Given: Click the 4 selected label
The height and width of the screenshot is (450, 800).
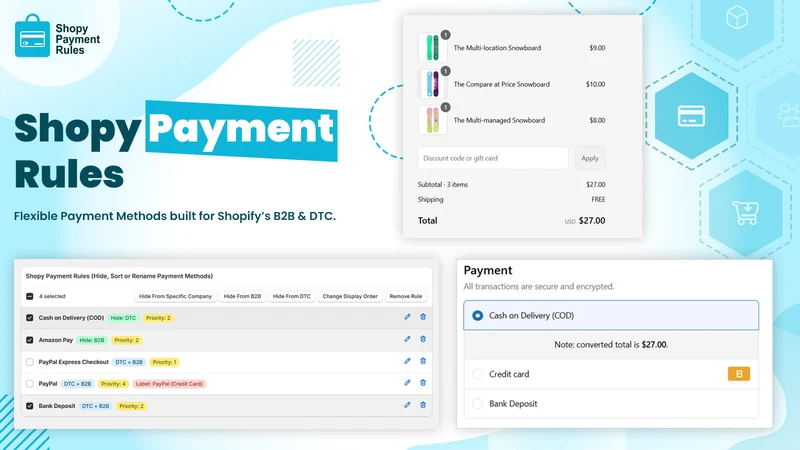Looking at the screenshot, I should [x=53, y=296].
